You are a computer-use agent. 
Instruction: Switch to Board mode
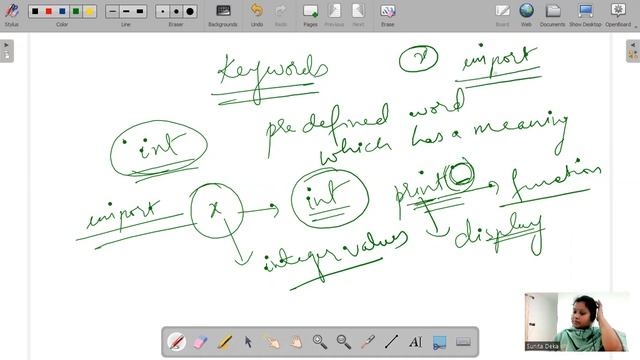point(502,15)
